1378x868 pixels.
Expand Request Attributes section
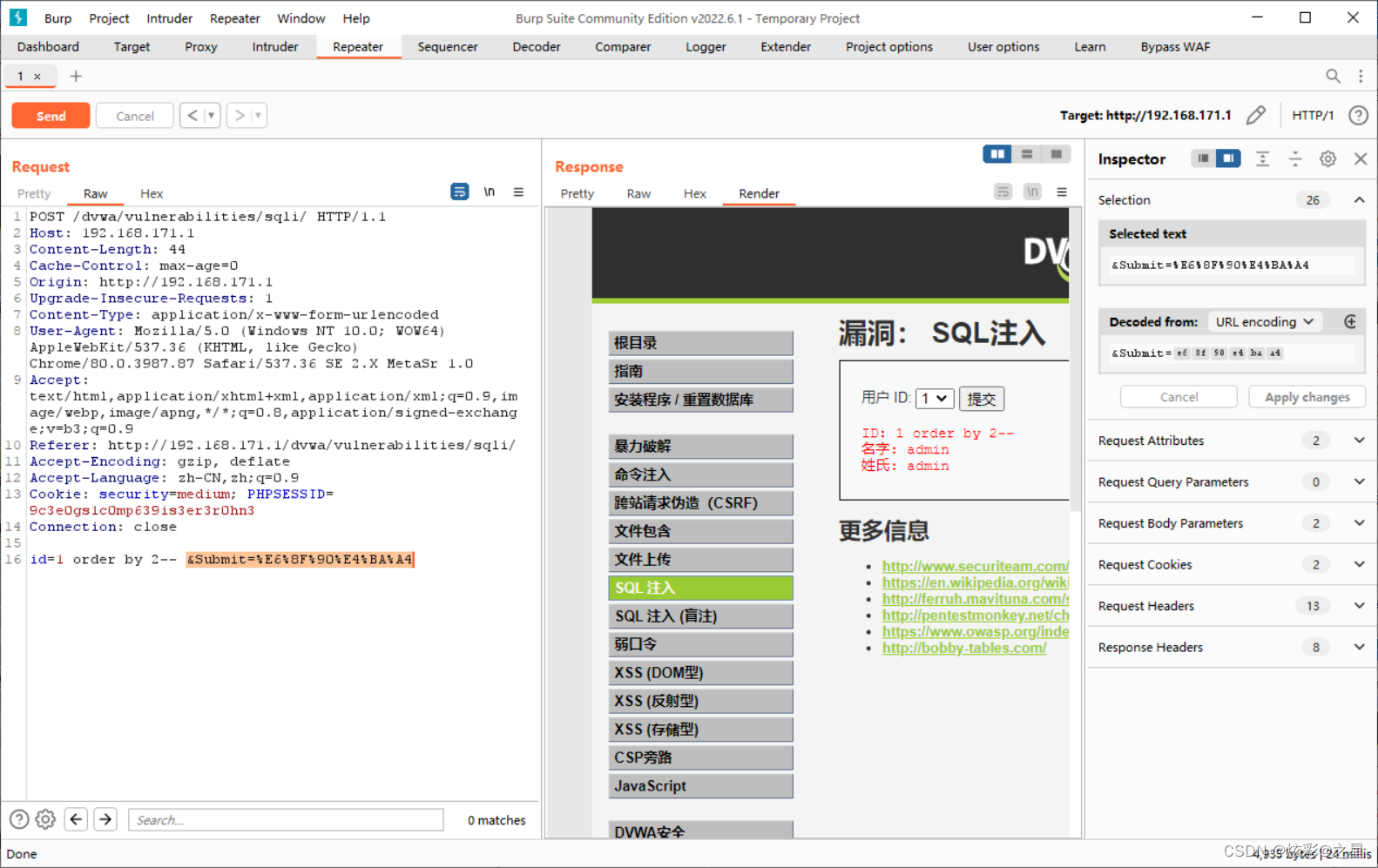(1359, 441)
